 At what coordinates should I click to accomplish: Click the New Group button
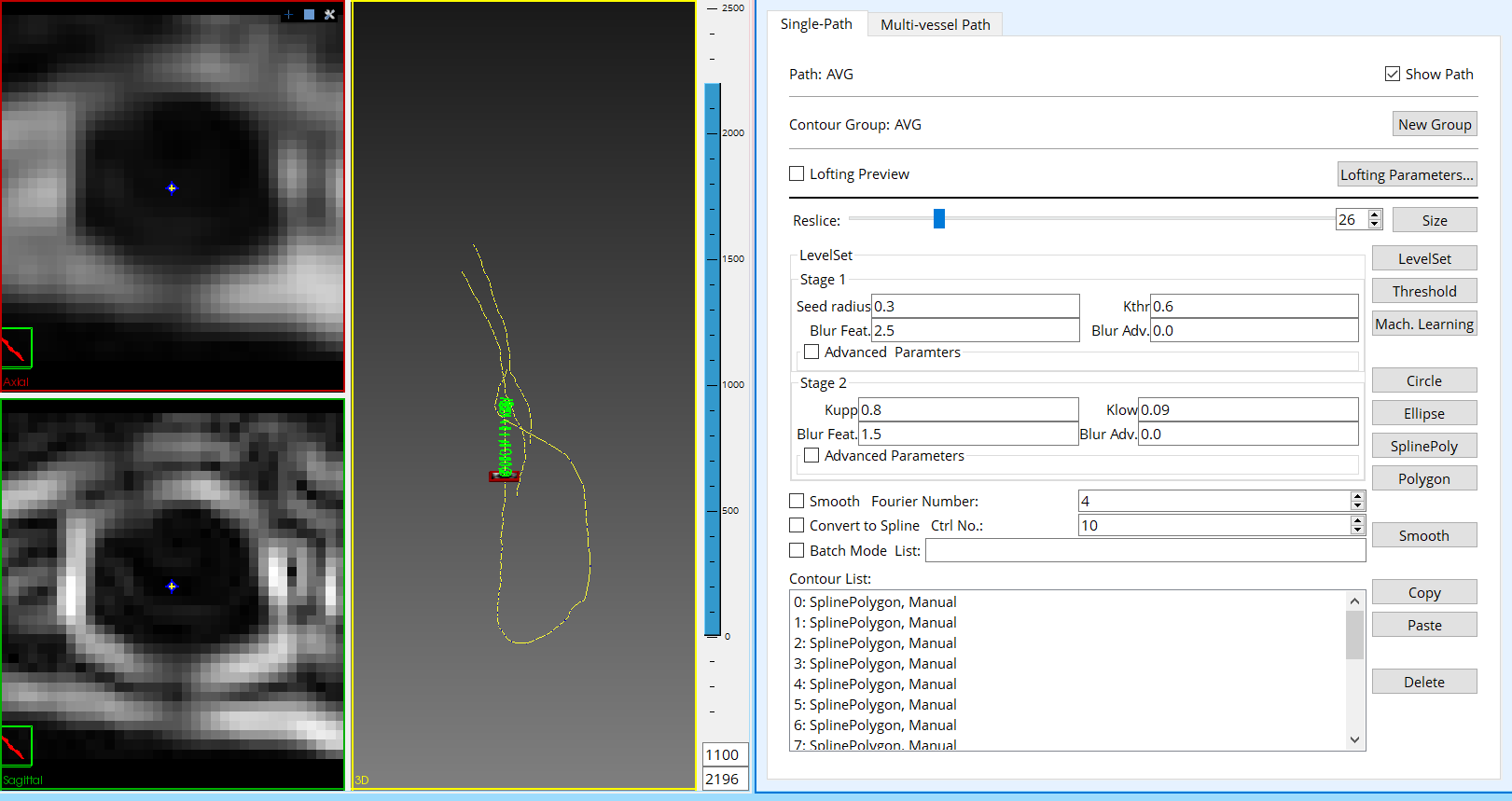point(1435,124)
